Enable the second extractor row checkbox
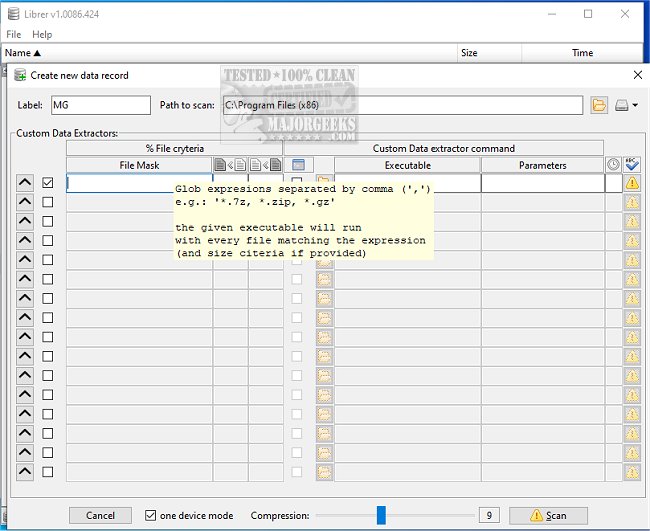The image size is (650, 531). pyautogui.click(x=48, y=202)
